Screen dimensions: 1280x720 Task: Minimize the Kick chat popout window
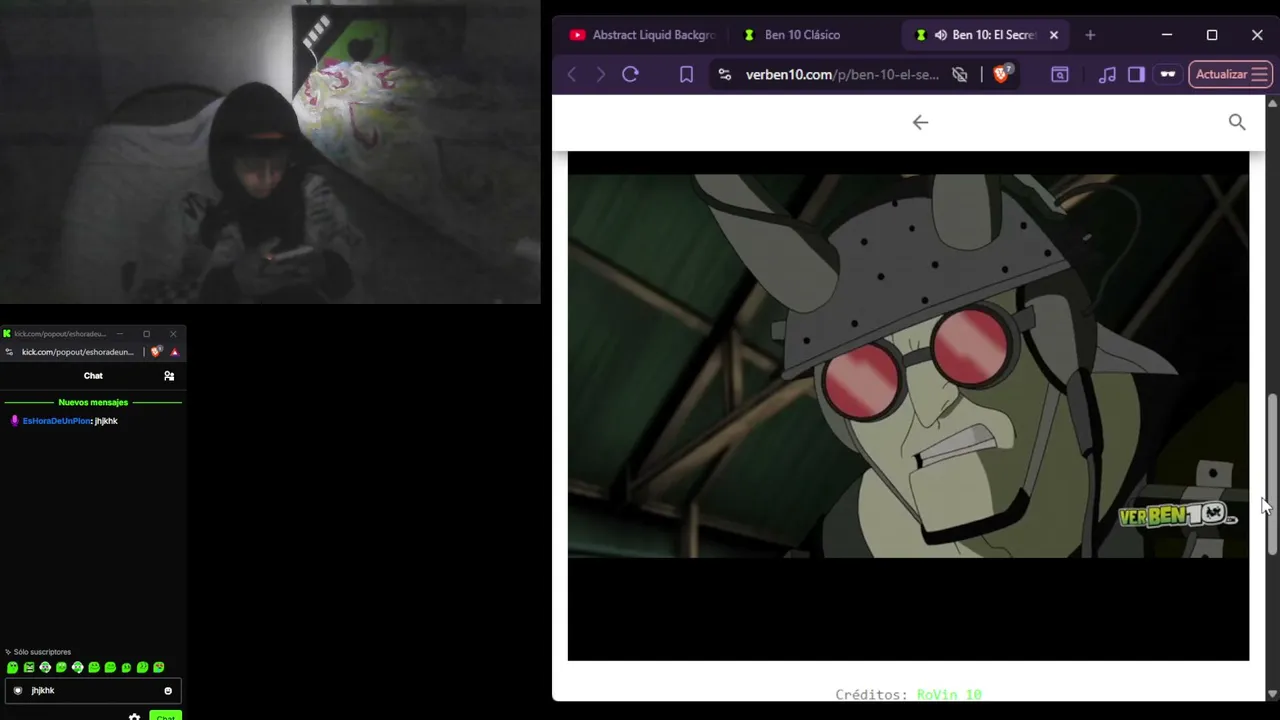tap(119, 334)
